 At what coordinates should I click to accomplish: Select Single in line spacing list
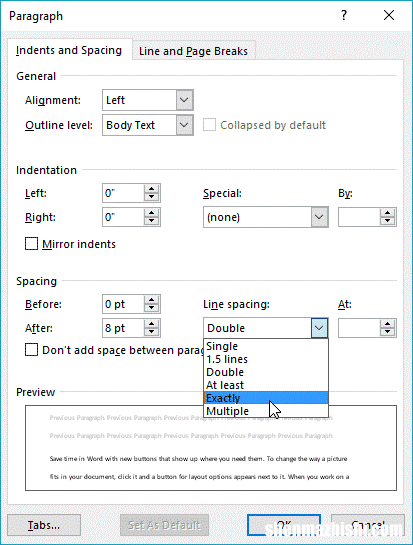coord(266,346)
